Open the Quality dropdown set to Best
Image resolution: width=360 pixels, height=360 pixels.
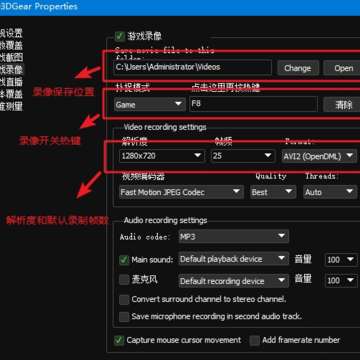coord(273,192)
